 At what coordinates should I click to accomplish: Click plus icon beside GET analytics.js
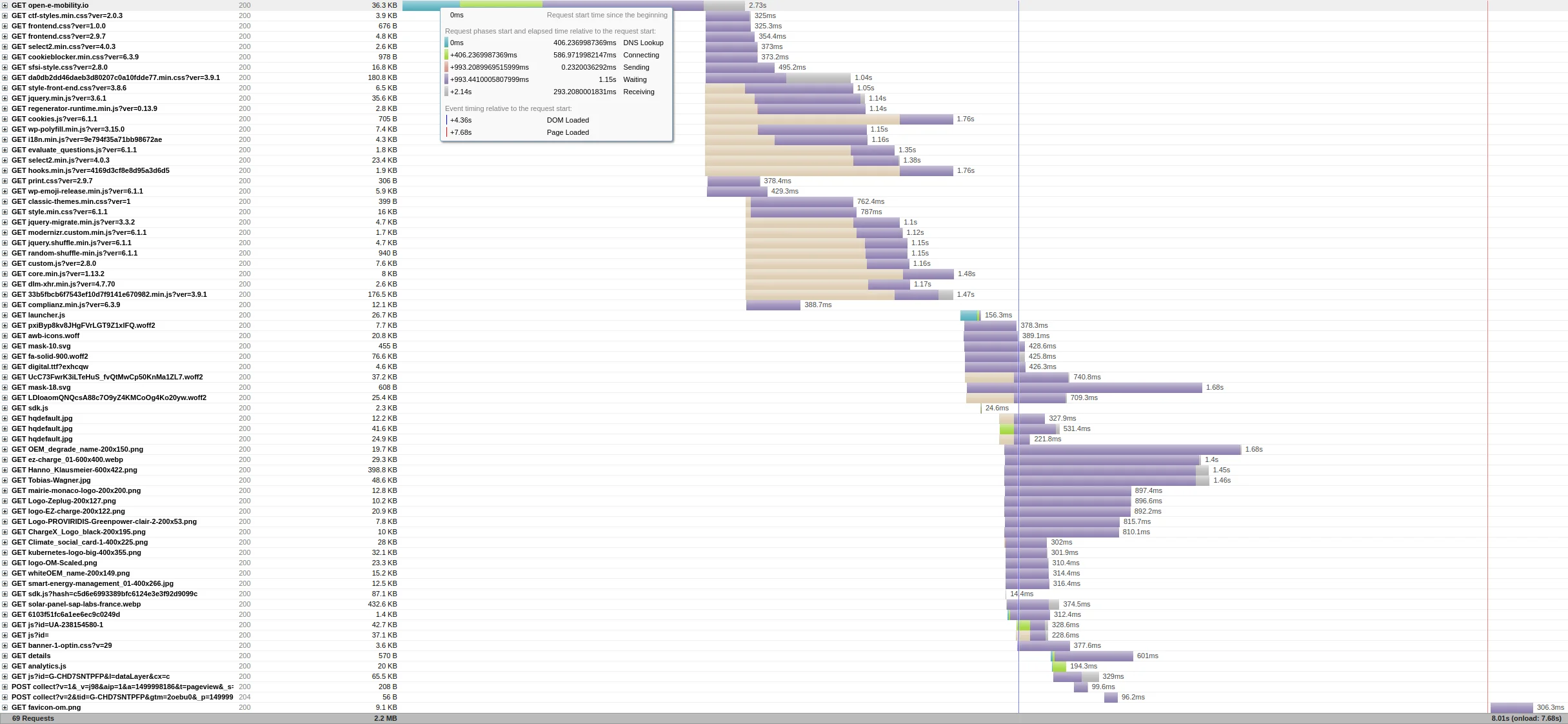point(5,666)
